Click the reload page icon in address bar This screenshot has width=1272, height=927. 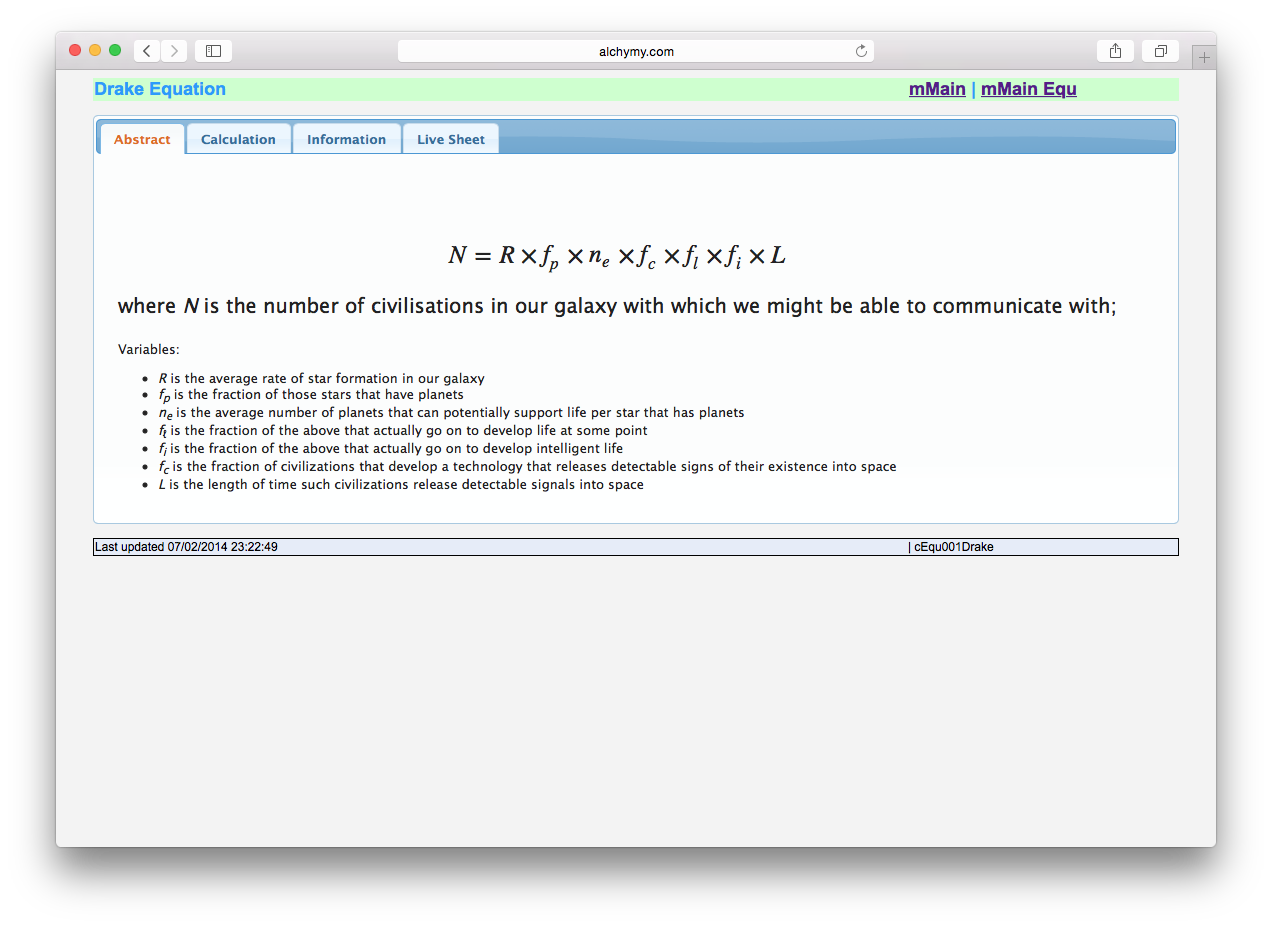(860, 50)
